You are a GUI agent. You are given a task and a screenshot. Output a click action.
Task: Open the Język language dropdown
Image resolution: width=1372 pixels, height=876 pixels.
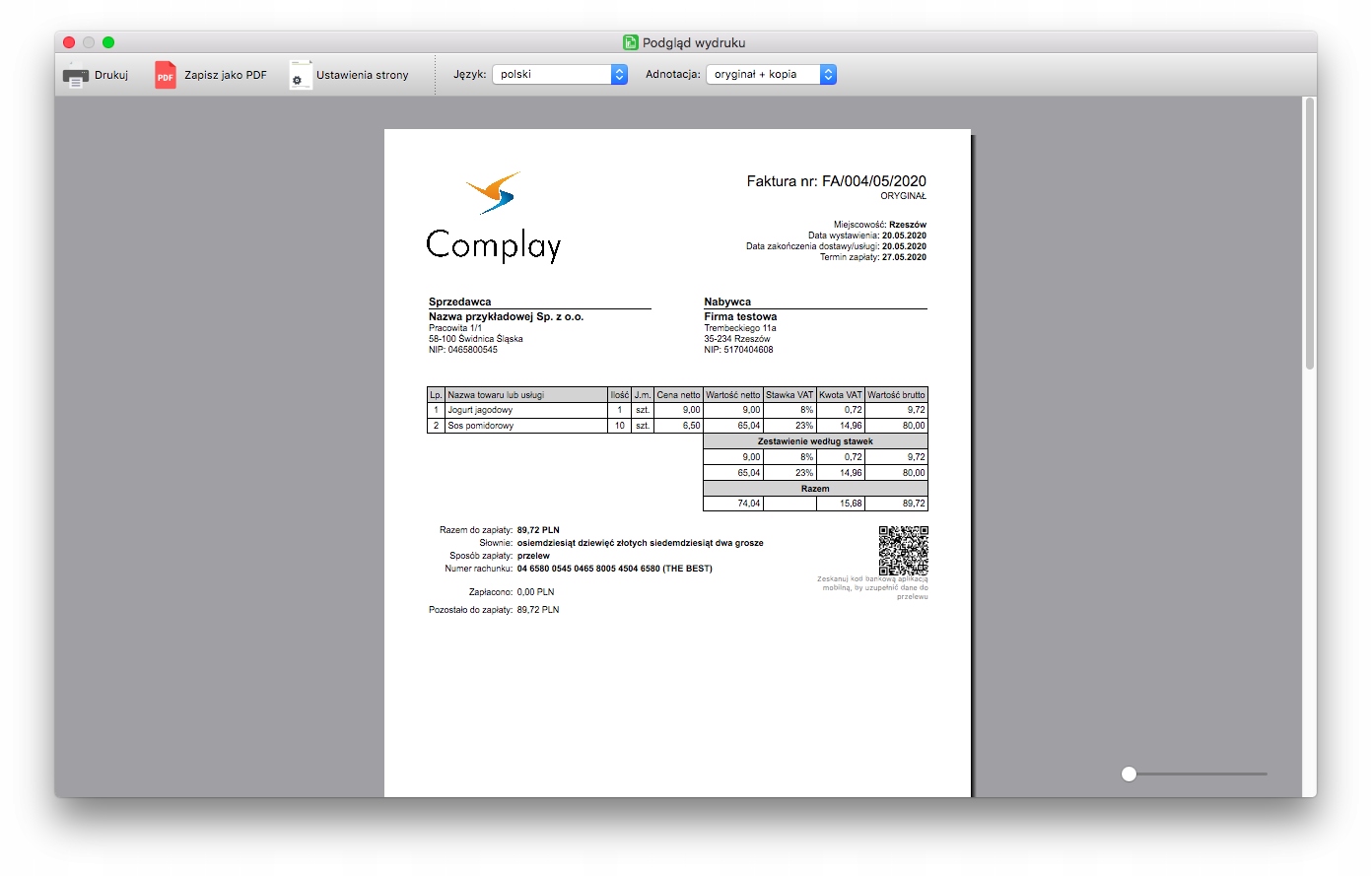[559, 75]
